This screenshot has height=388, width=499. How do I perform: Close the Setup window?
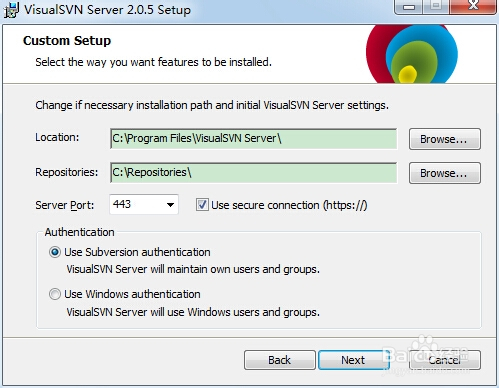(x=473, y=7)
